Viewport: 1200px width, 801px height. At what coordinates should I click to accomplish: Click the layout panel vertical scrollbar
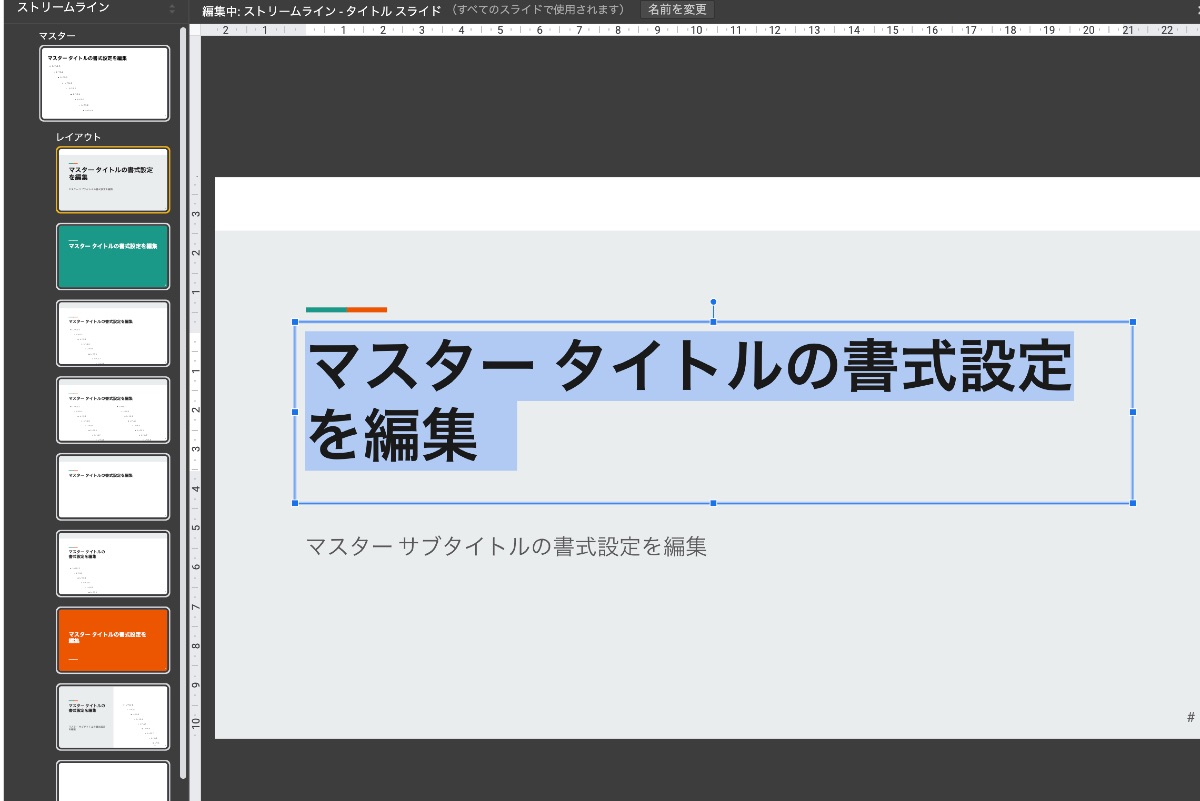(x=183, y=400)
